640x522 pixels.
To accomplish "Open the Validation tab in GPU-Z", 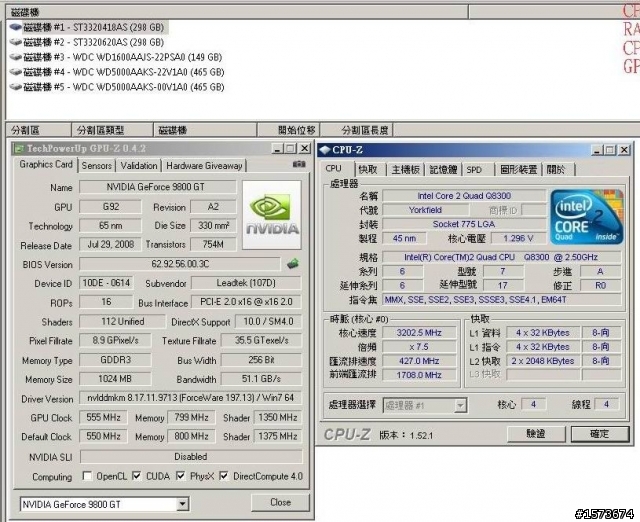I will point(139,166).
